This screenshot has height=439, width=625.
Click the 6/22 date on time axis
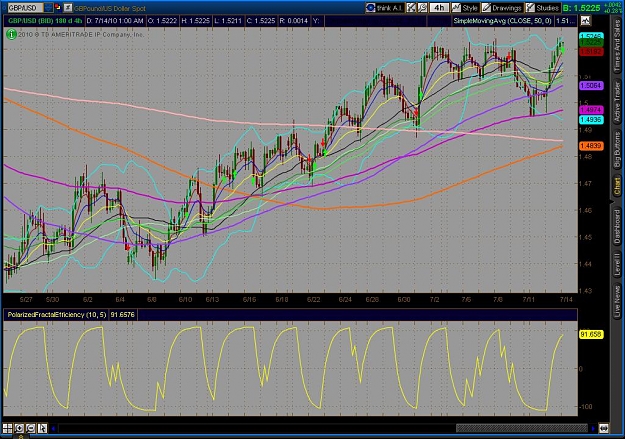314,299
